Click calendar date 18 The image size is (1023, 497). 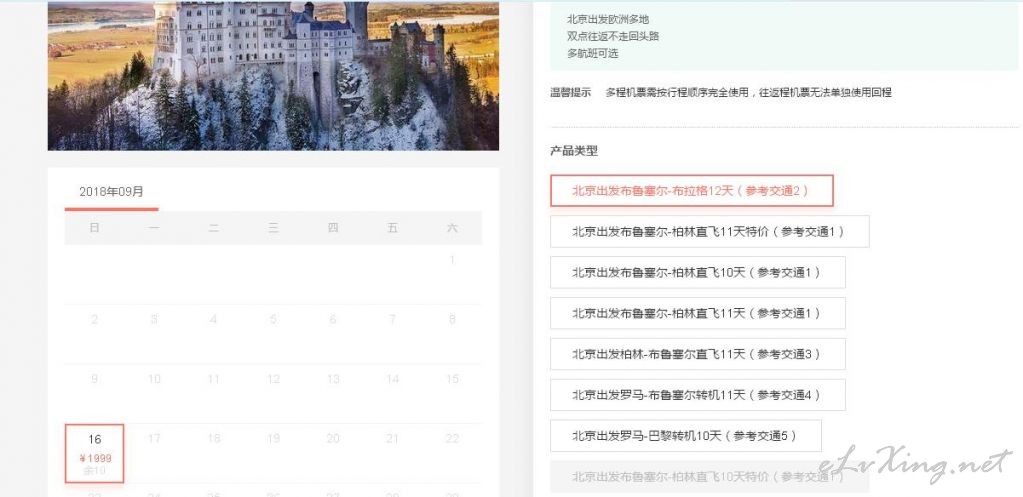pyautogui.click(x=213, y=439)
